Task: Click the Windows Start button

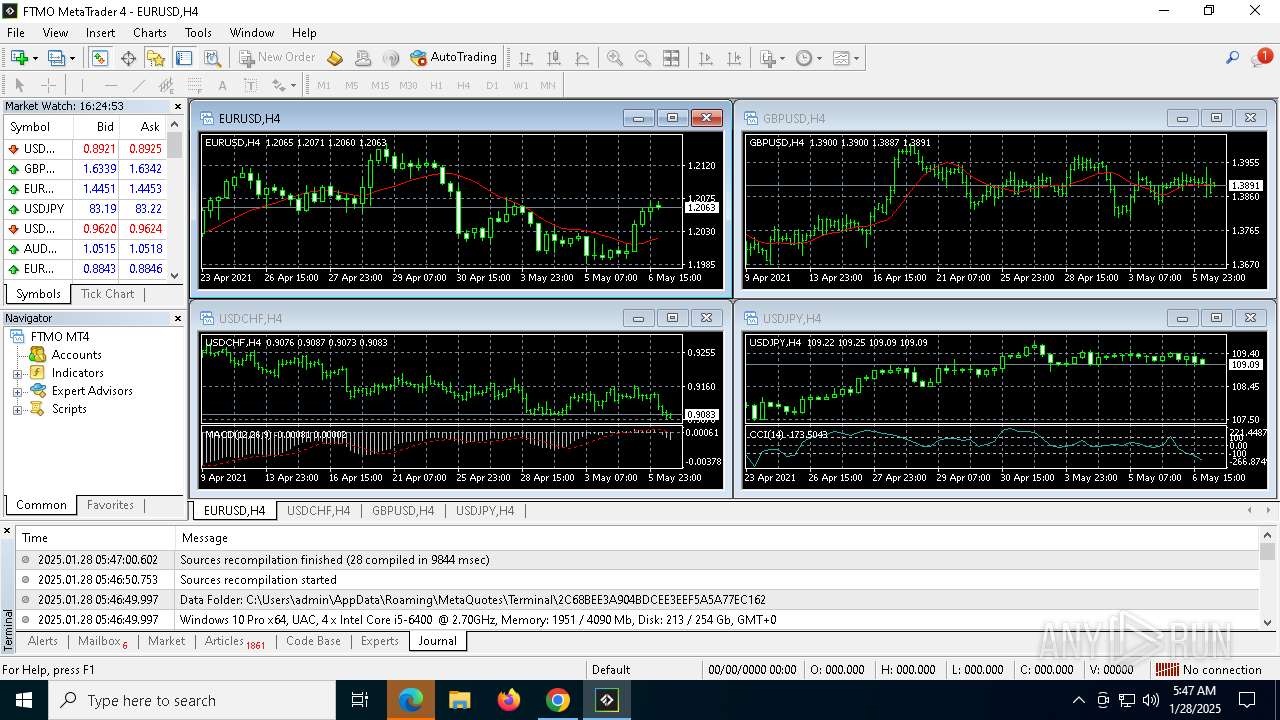Action: 24,700
